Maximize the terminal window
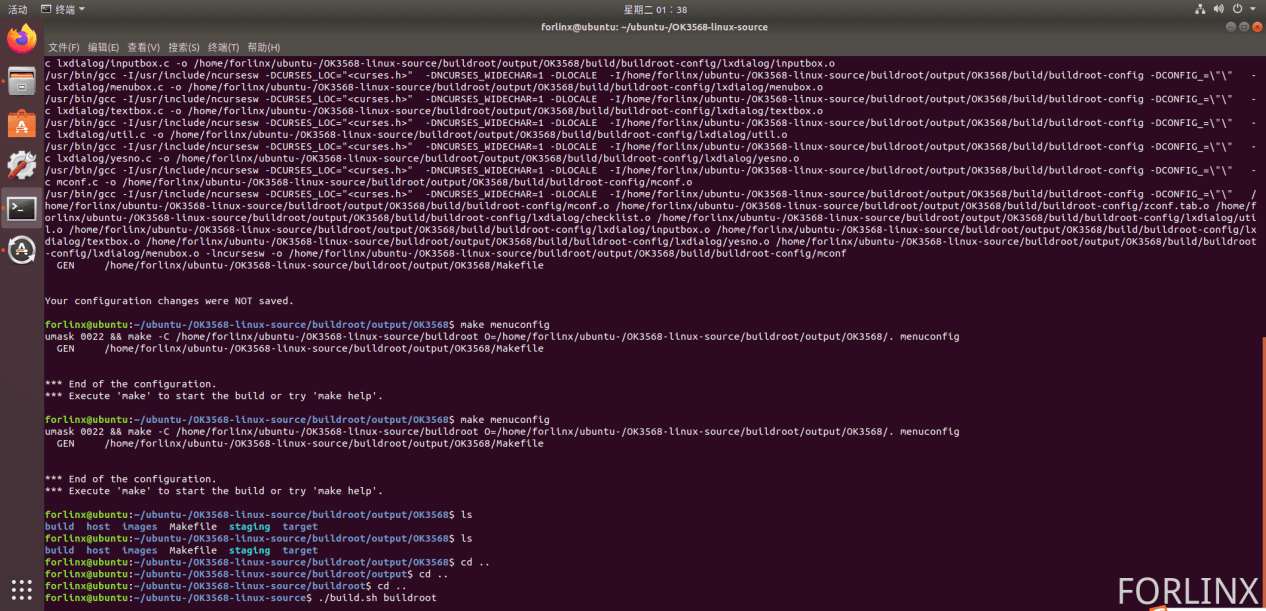 (1244, 27)
